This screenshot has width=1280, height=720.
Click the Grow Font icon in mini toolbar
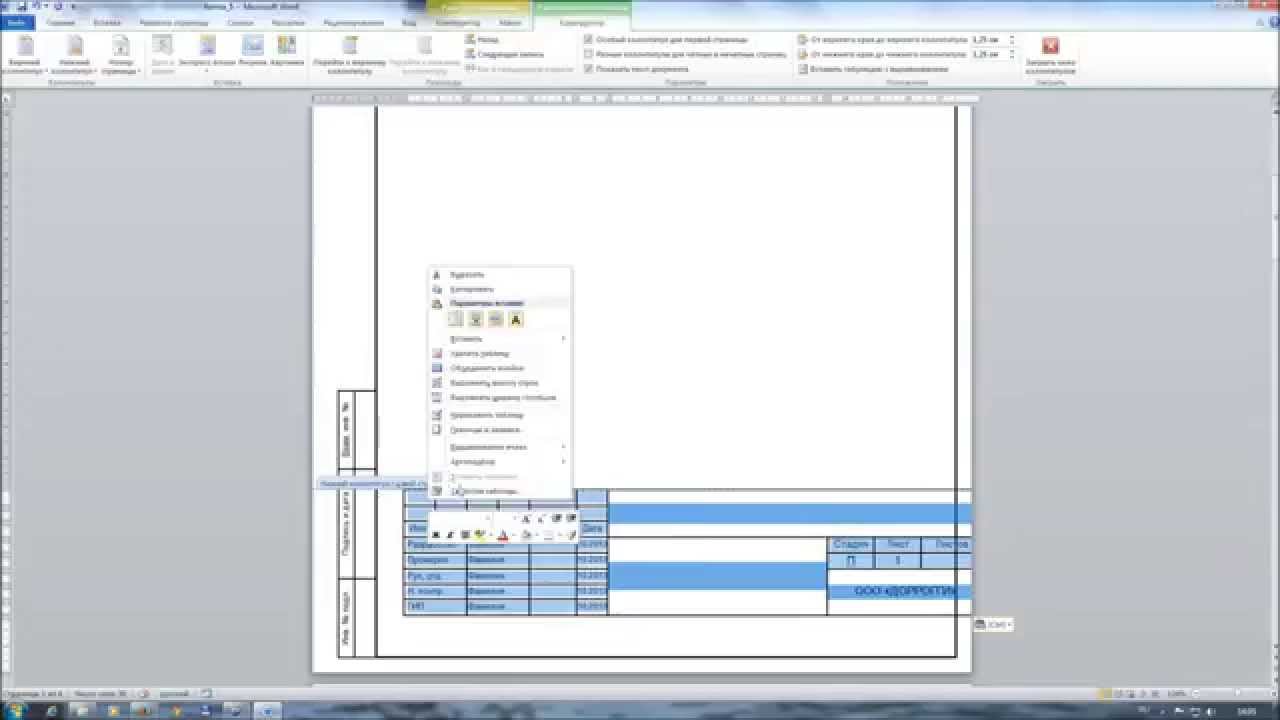pyautogui.click(x=525, y=518)
